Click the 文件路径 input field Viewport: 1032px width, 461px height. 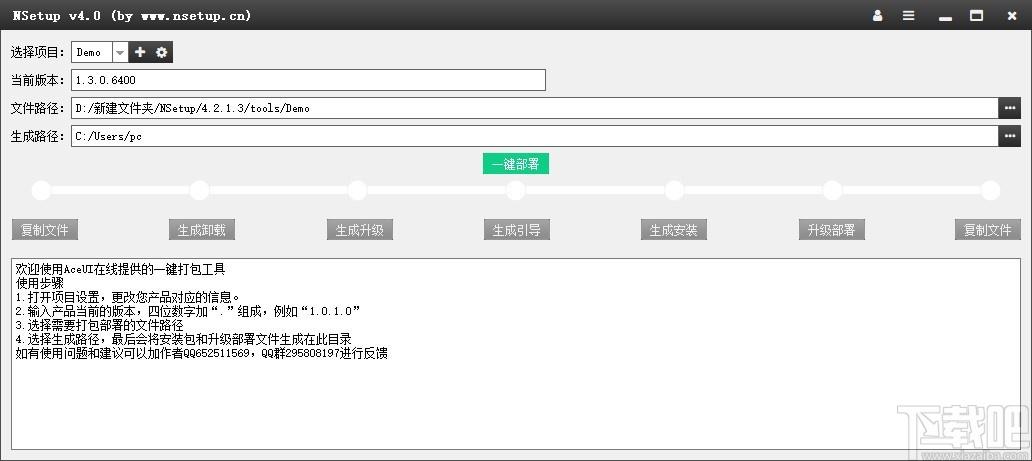534,108
